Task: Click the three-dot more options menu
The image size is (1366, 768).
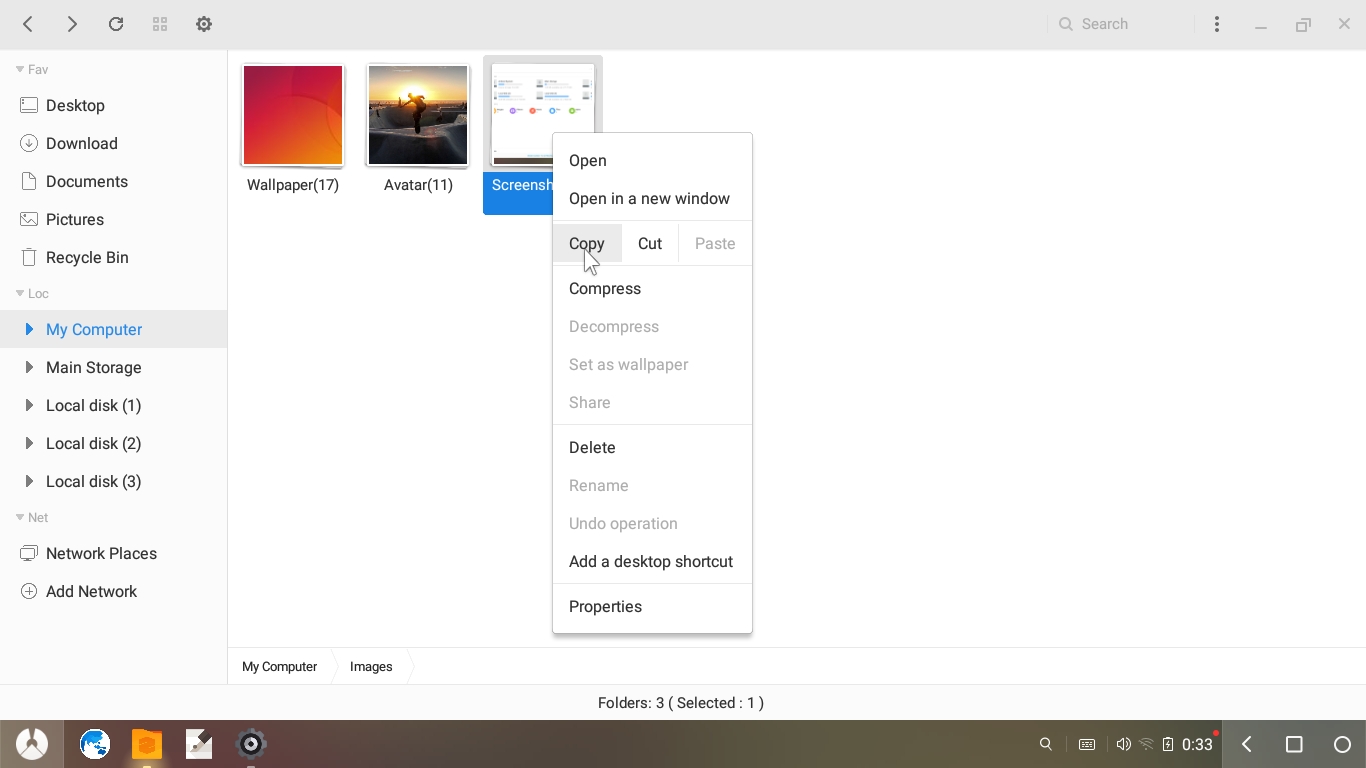Action: 1216,24
